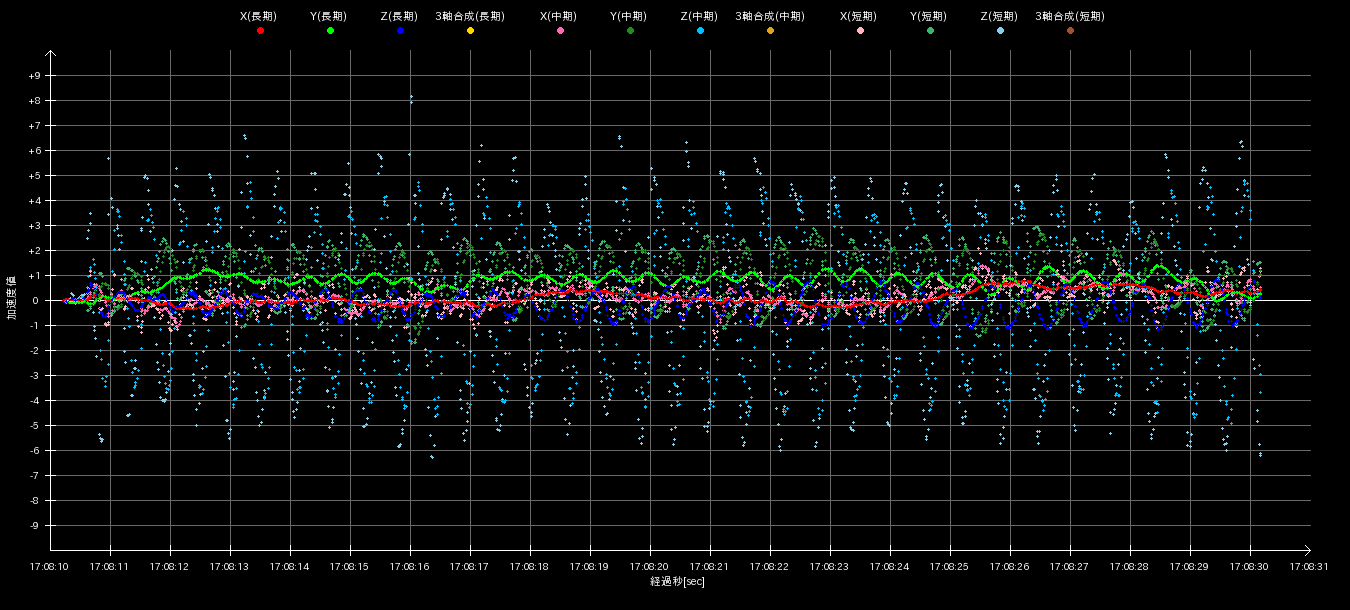Image resolution: width=1350 pixels, height=610 pixels.
Task: Select the 17:08:20 time axis label
Action: coord(650,566)
